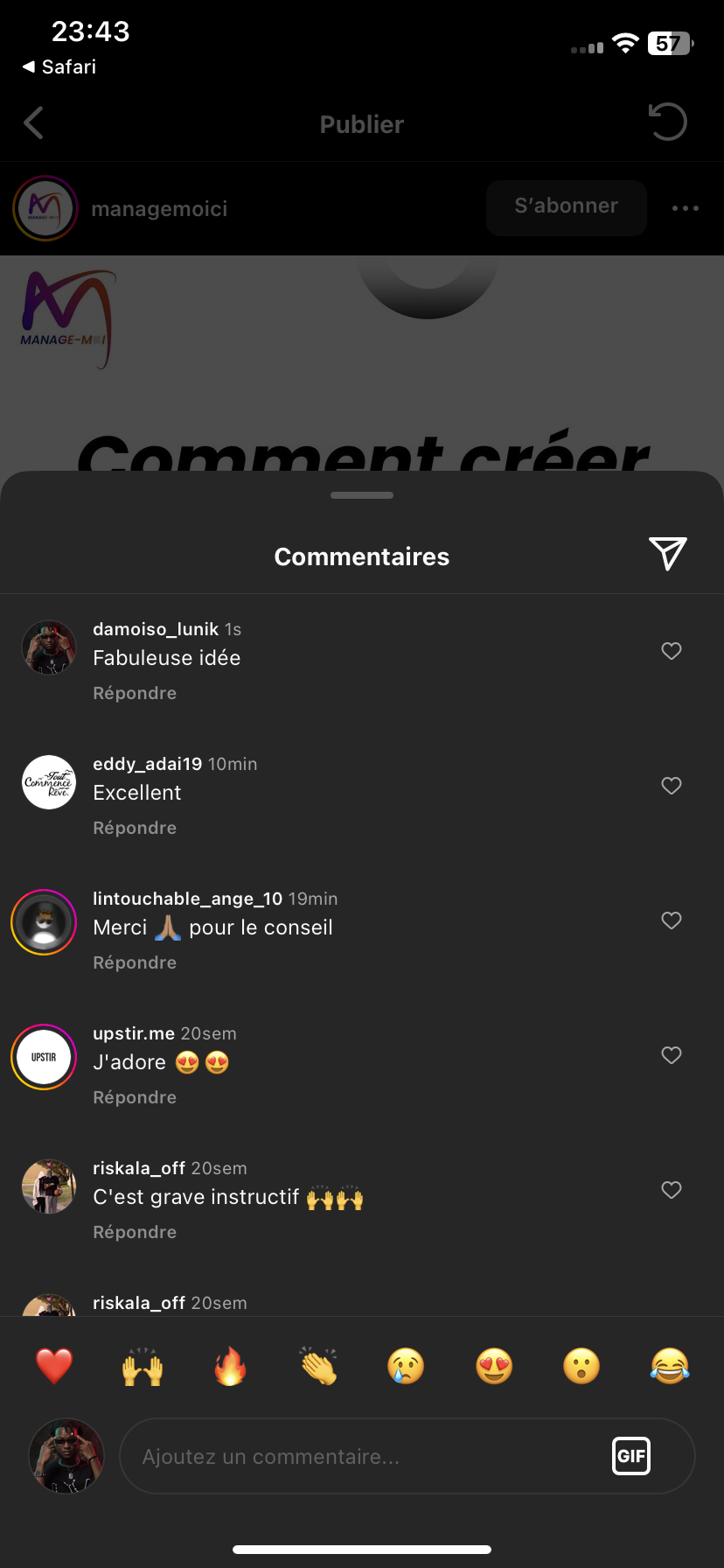This screenshot has height=1568, width=724.
Task: Tap the refresh icon beside Publier
Action: coord(668,122)
